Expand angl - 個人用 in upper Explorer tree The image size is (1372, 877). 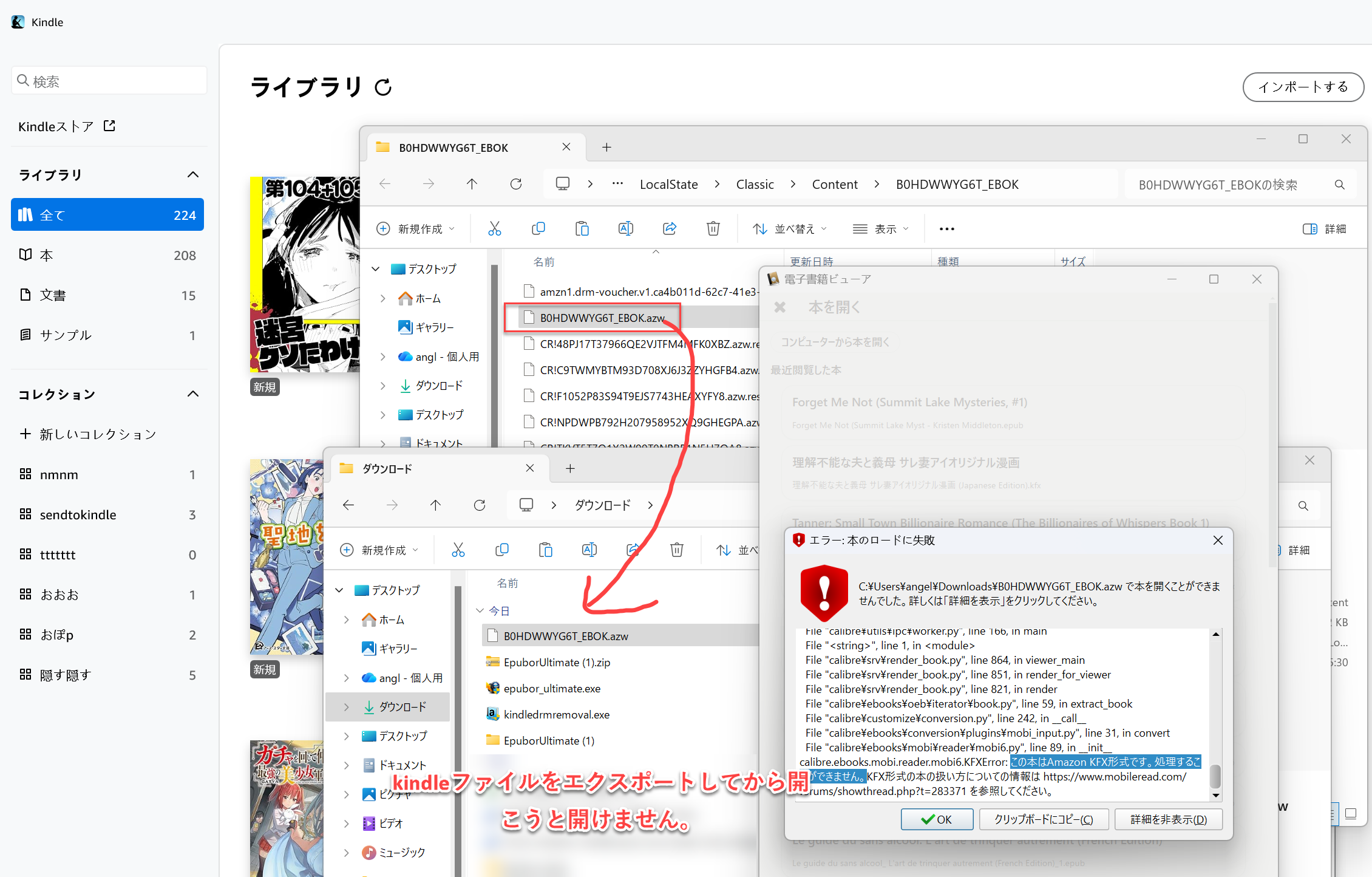(382, 357)
